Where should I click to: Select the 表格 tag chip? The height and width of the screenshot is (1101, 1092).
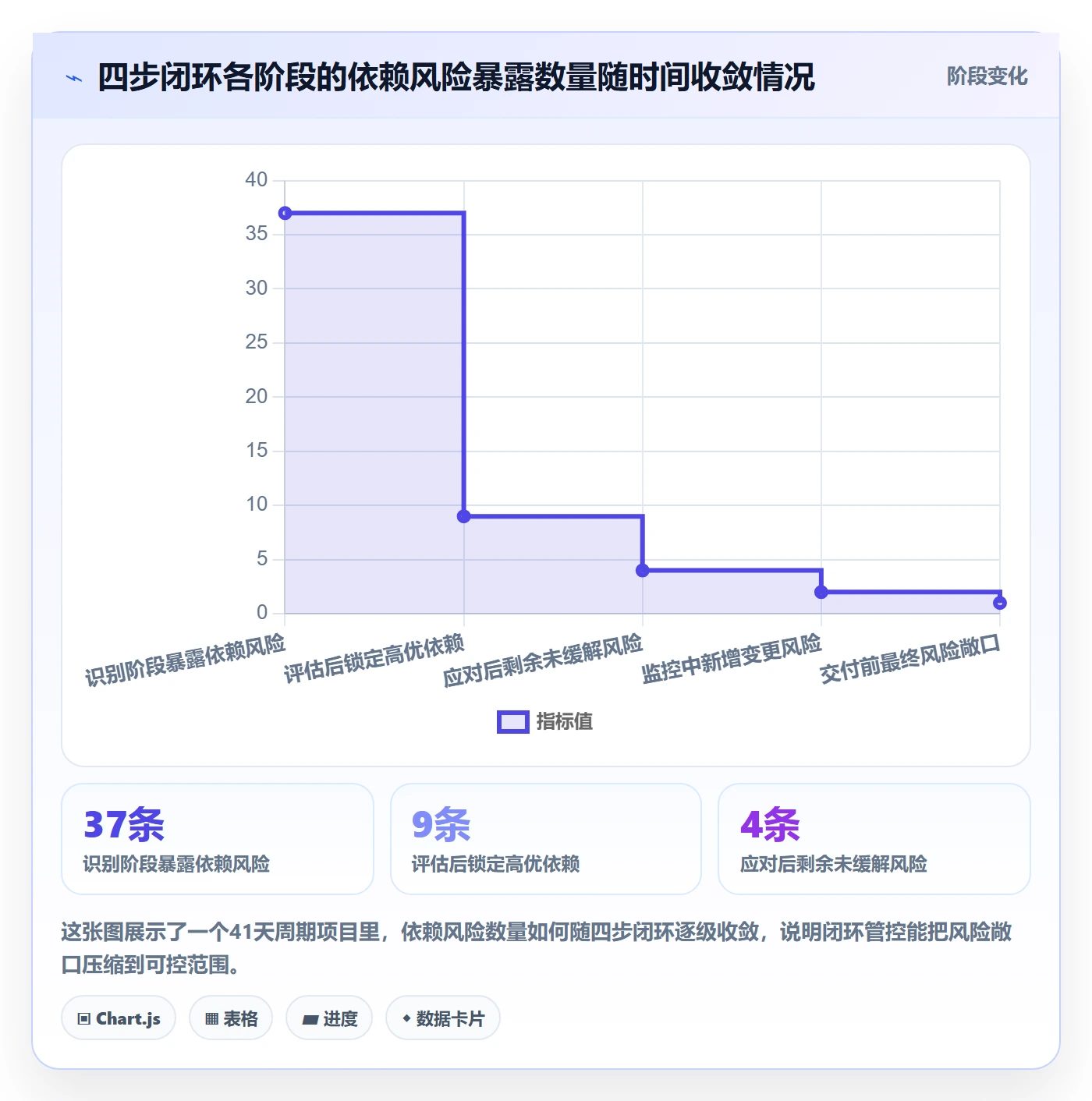[x=231, y=1018]
